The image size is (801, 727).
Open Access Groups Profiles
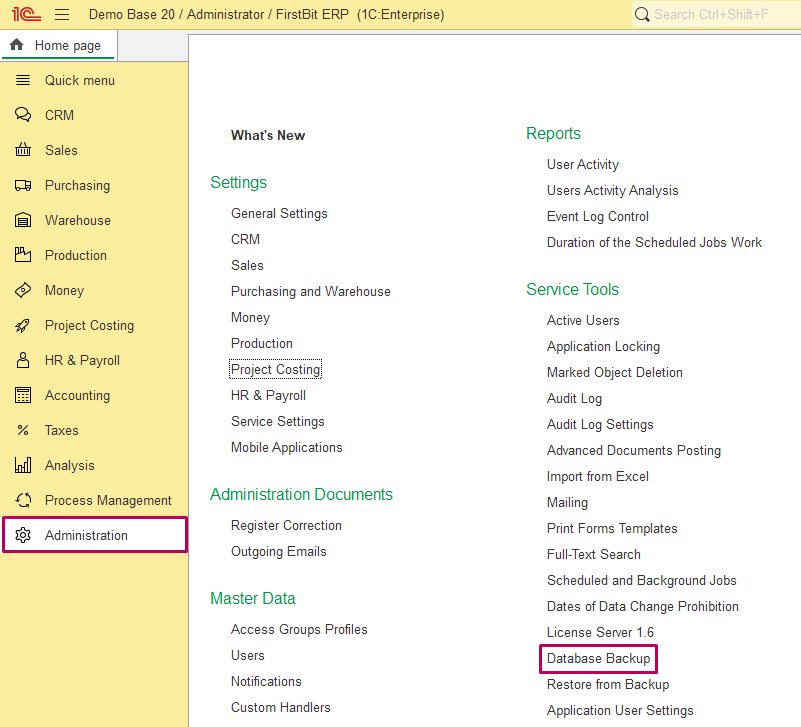tap(299, 629)
